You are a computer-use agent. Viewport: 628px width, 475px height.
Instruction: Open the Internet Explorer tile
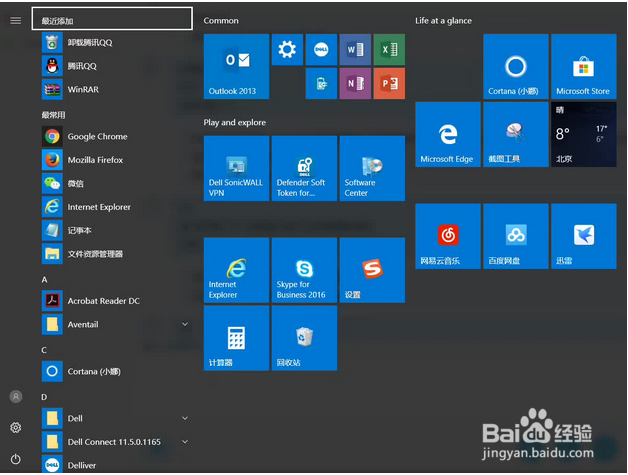236,270
